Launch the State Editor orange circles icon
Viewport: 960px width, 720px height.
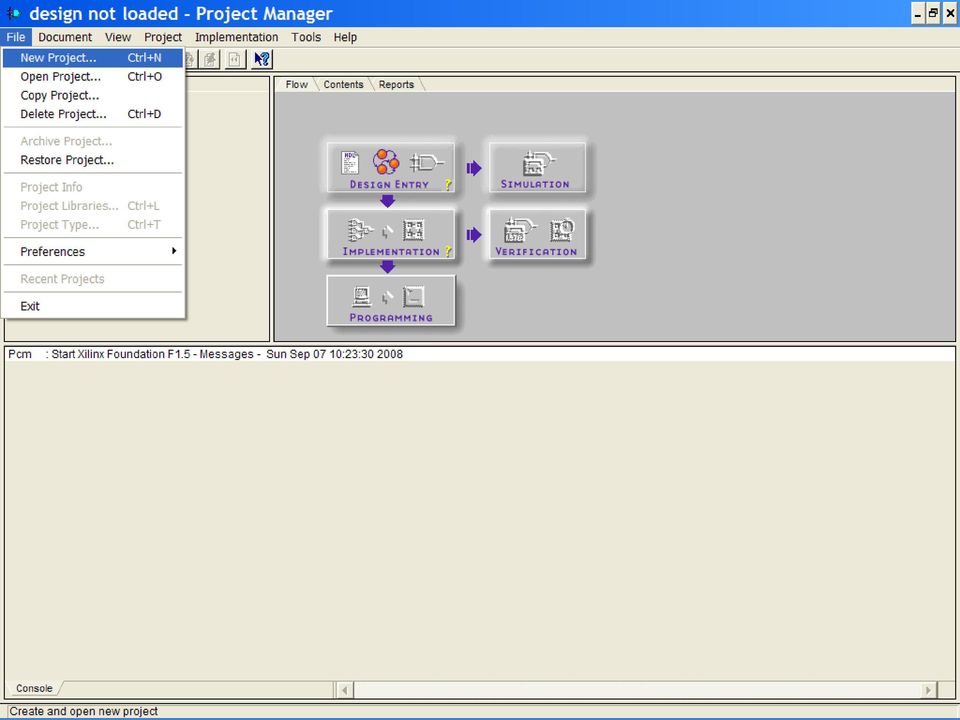pos(386,162)
